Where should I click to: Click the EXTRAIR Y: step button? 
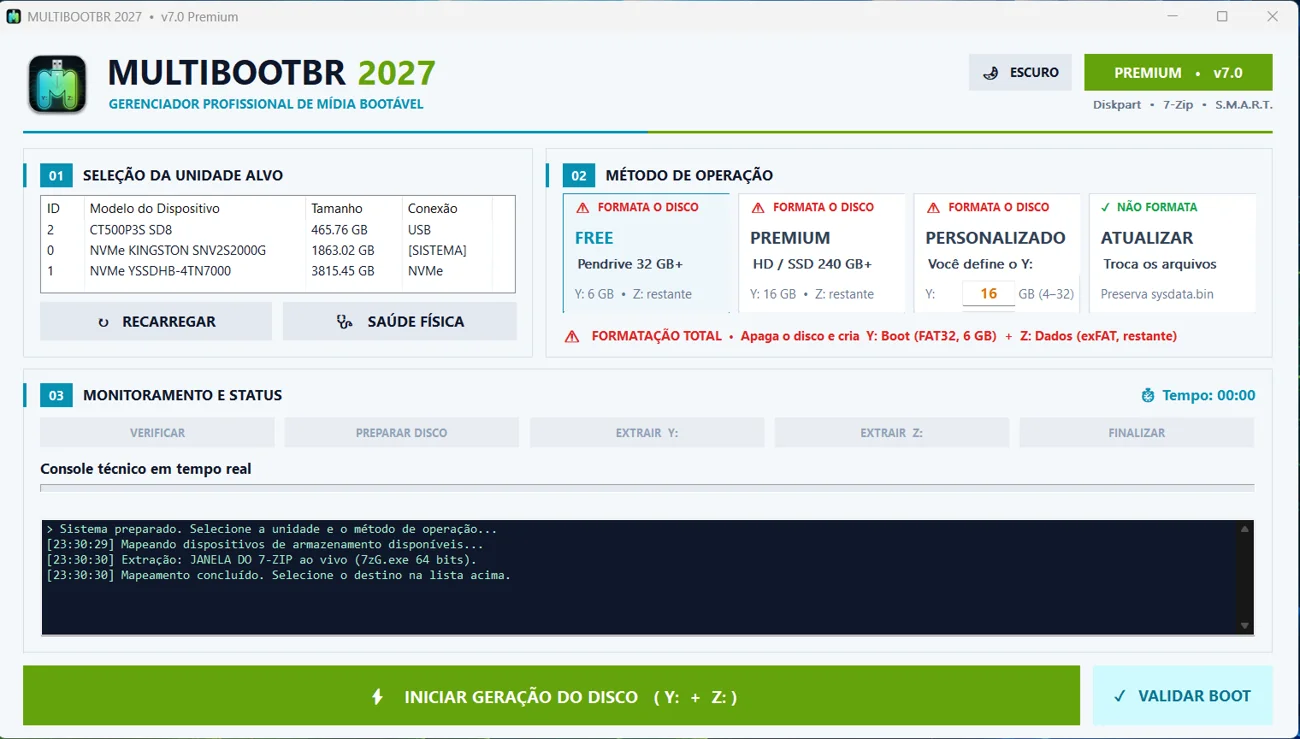(x=647, y=433)
